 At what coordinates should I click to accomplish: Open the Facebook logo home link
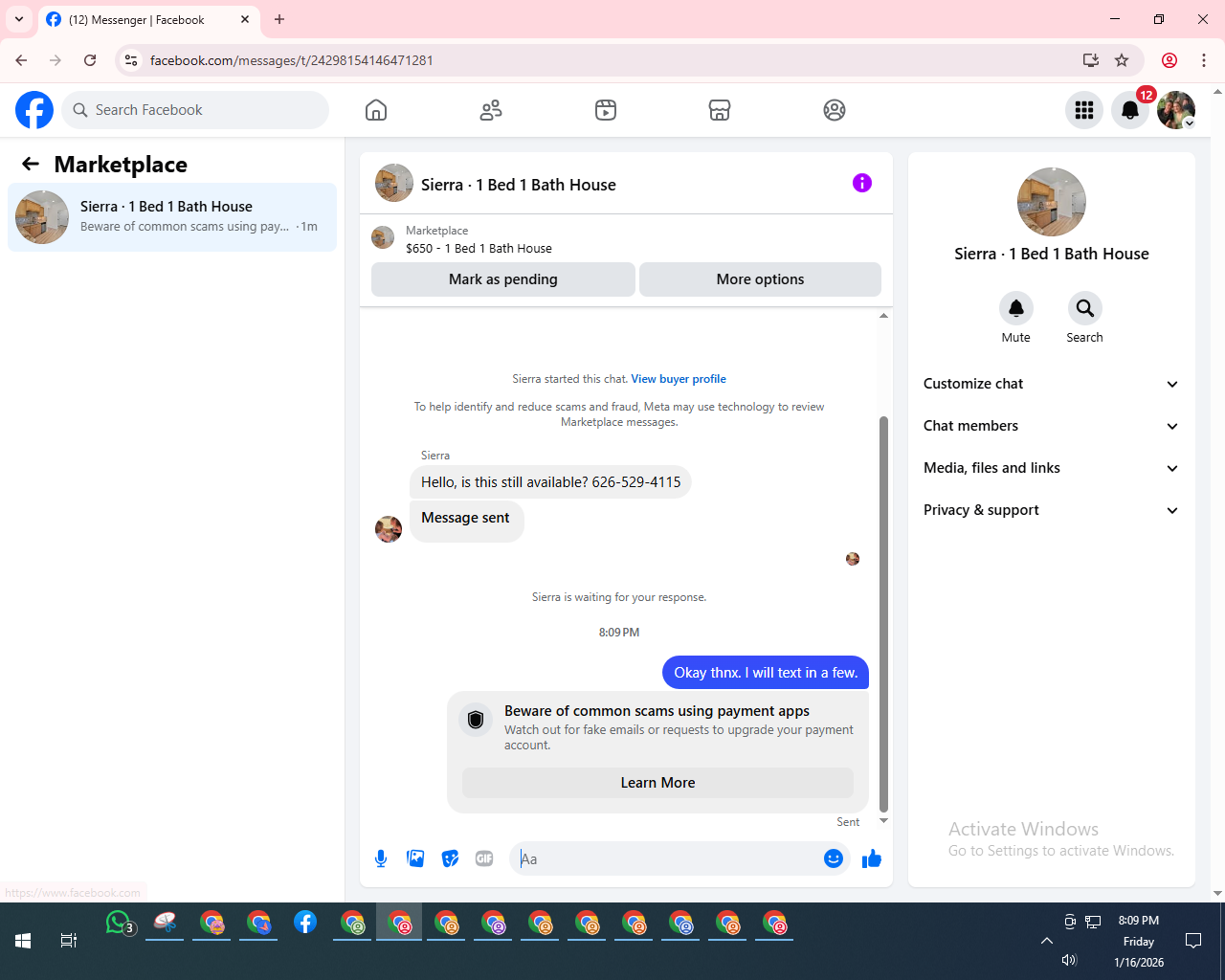pos(34,110)
